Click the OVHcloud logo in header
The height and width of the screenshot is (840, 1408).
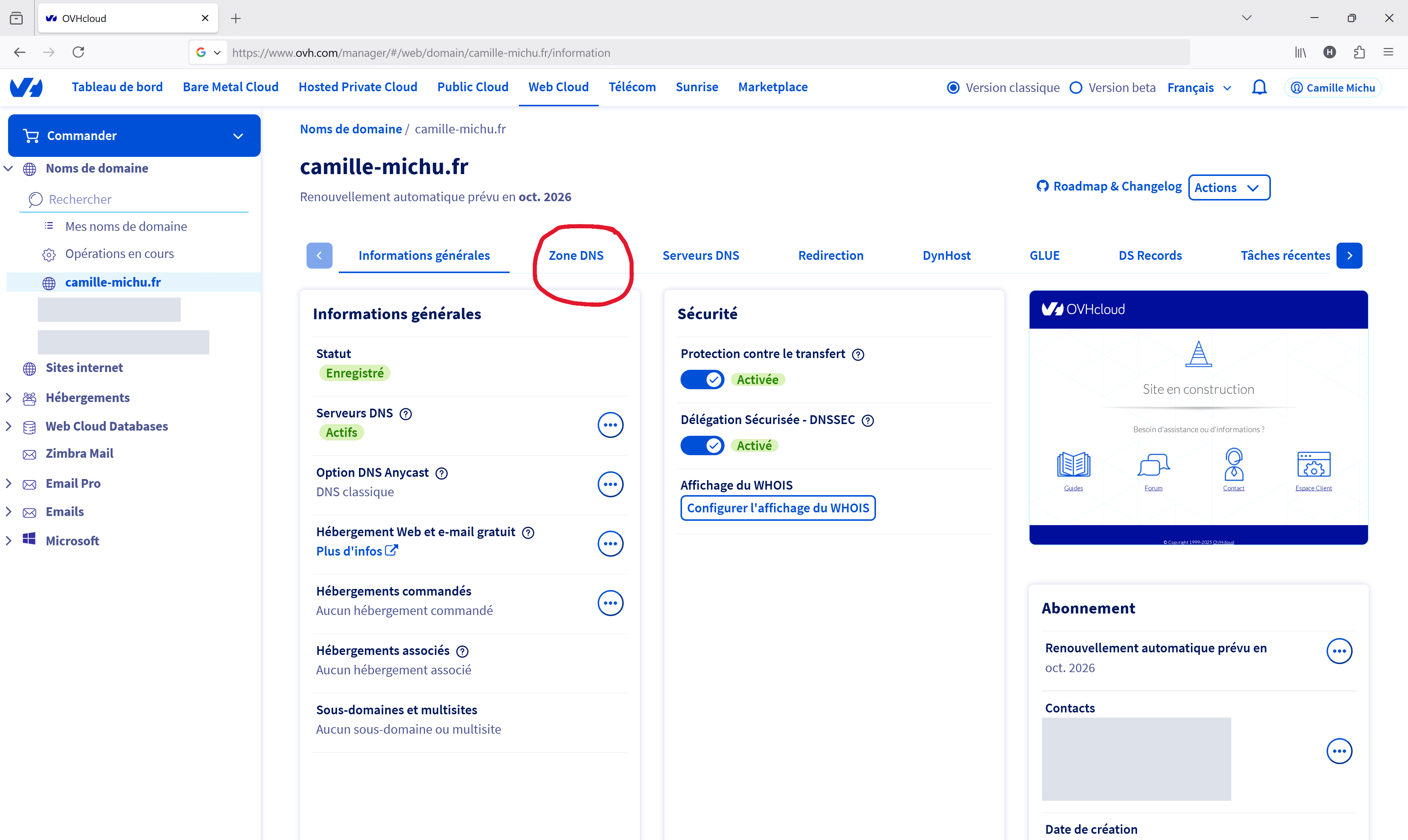tap(27, 87)
